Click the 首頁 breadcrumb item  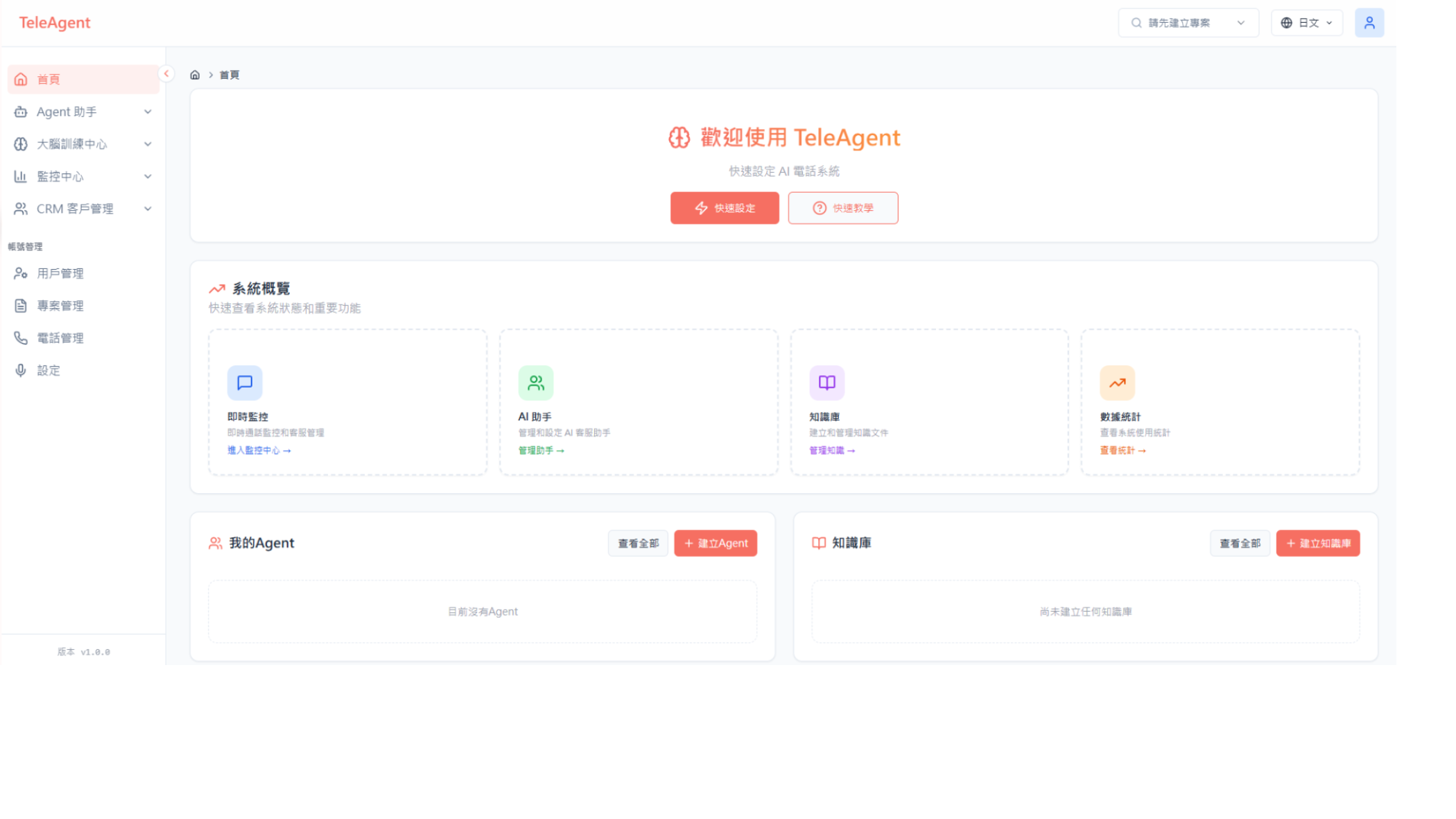coord(229,74)
